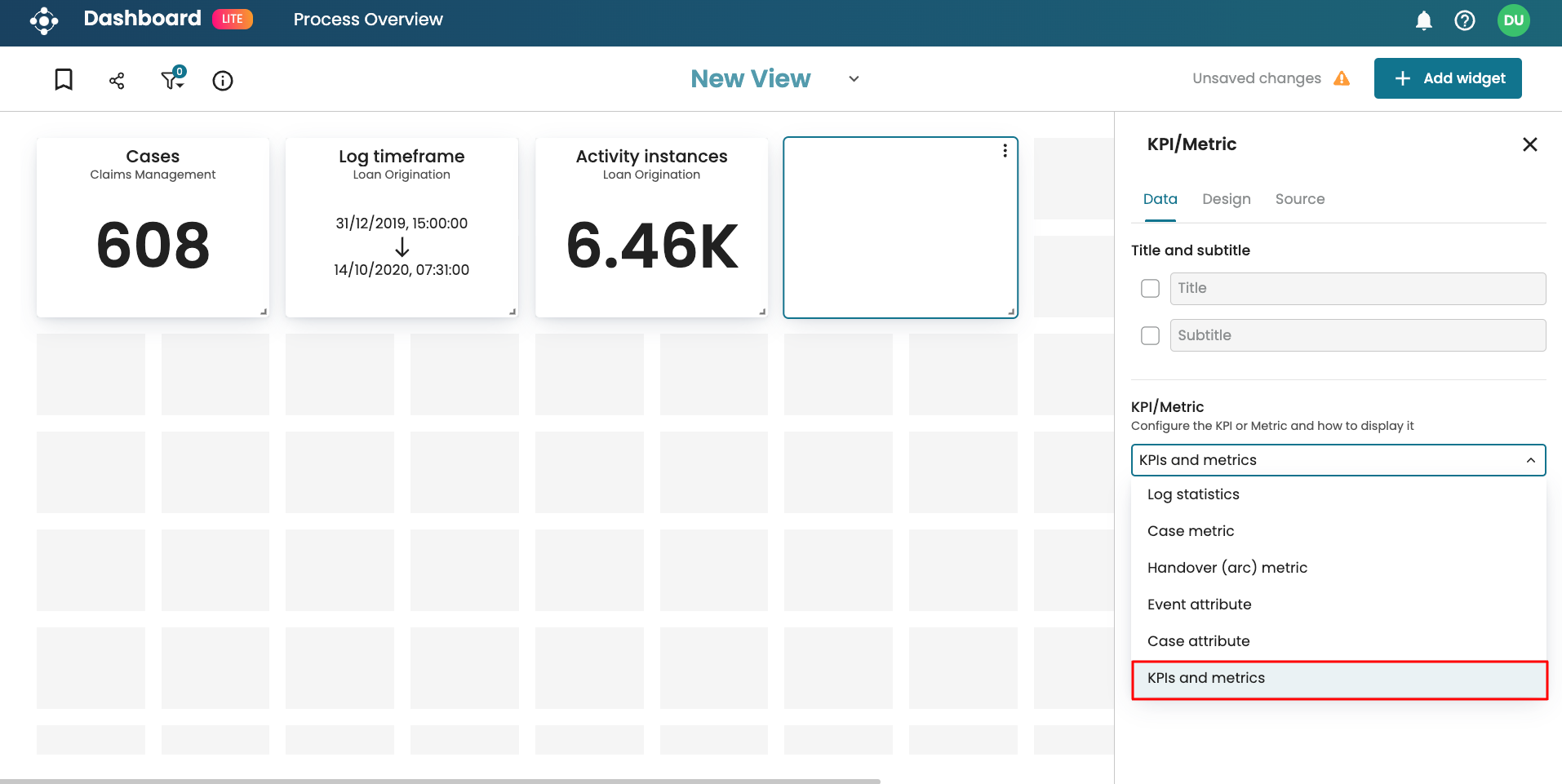
Task: Click the Add widget button
Action: coord(1448,78)
